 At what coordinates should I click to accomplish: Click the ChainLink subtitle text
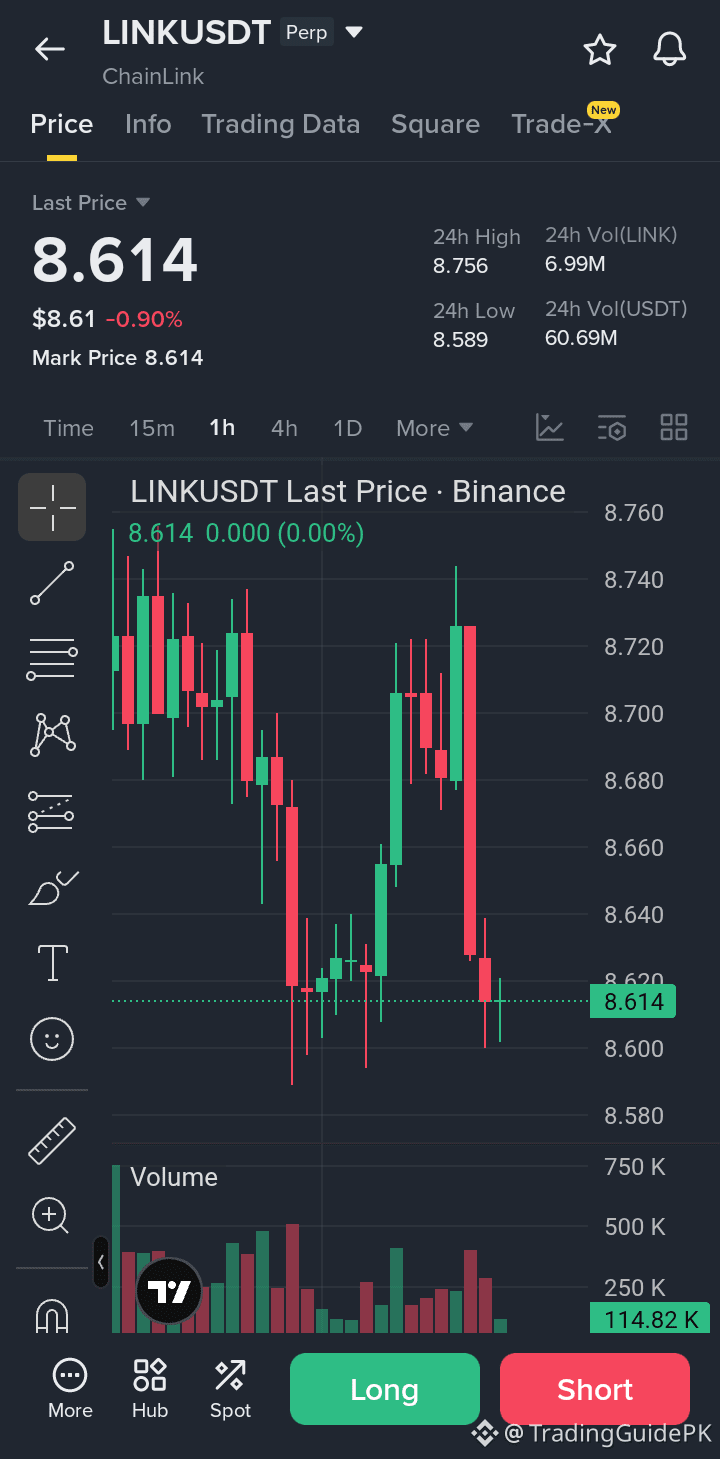[153, 76]
